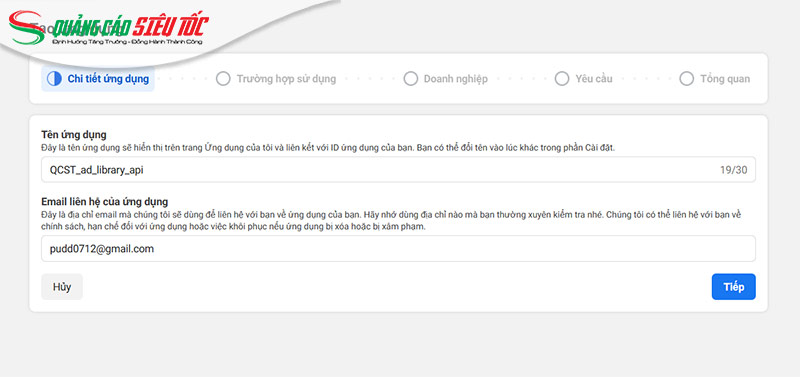The width and height of the screenshot is (800, 377).
Task: Open the 'Doanh nghiệp' step
Action: coord(445,79)
